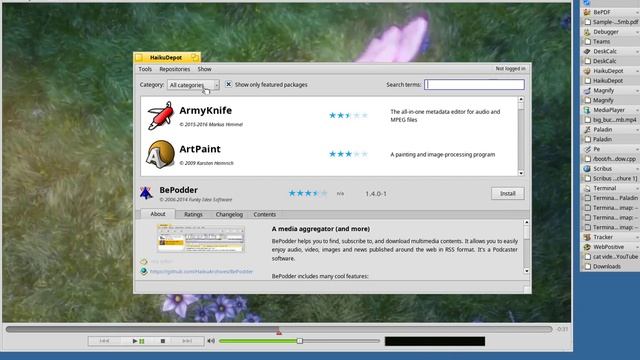Screen dimensions: 640x360
Task: Click the MediaPlayer icon in Deskbar
Action: click(587, 110)
